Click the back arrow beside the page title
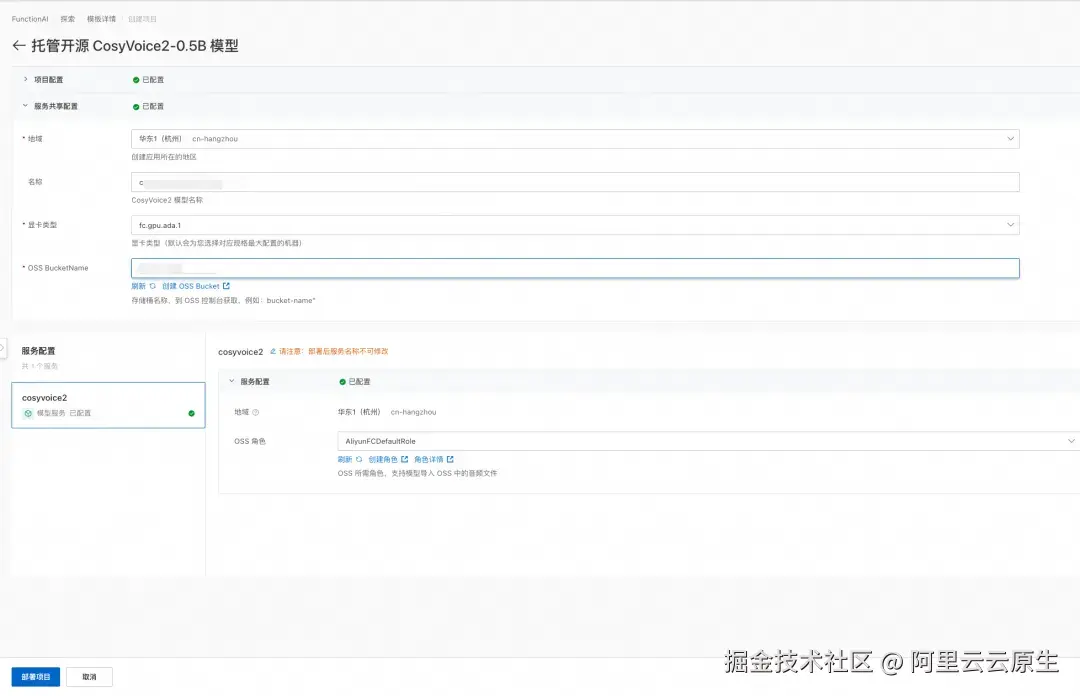The height and width of the screenshot is (696, 1080). (x=19, y=45)
